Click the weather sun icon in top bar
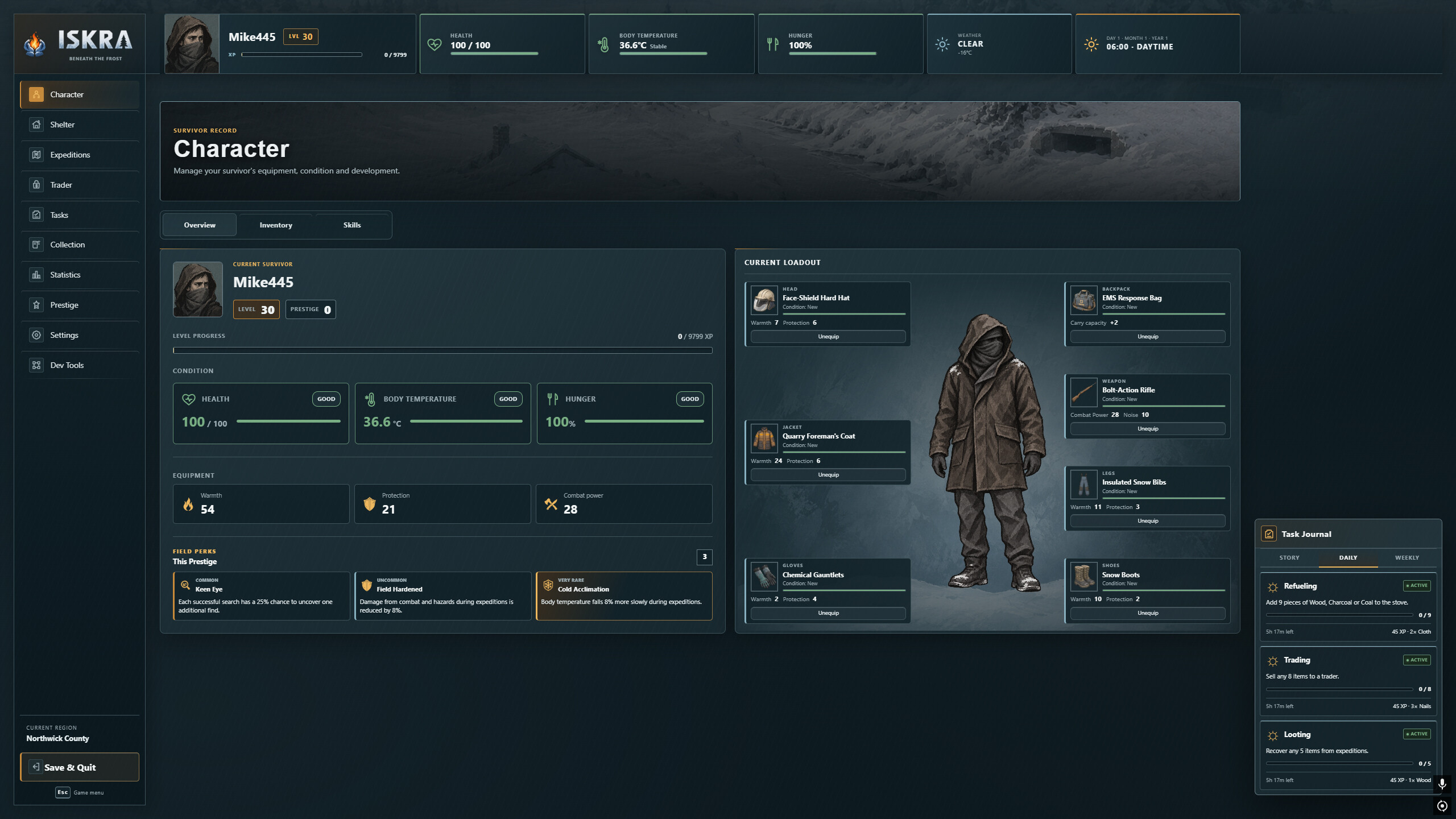 [942, 44]
